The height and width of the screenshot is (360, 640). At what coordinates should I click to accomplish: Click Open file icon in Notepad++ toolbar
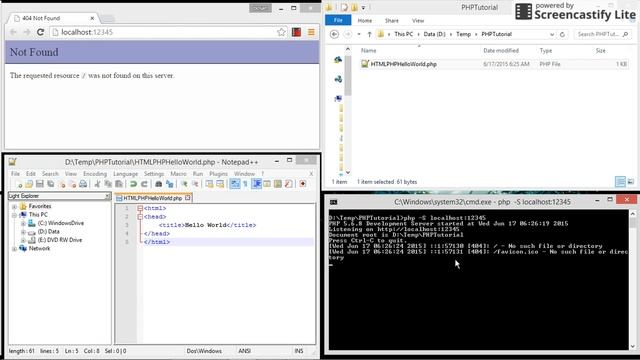point(29,184)
